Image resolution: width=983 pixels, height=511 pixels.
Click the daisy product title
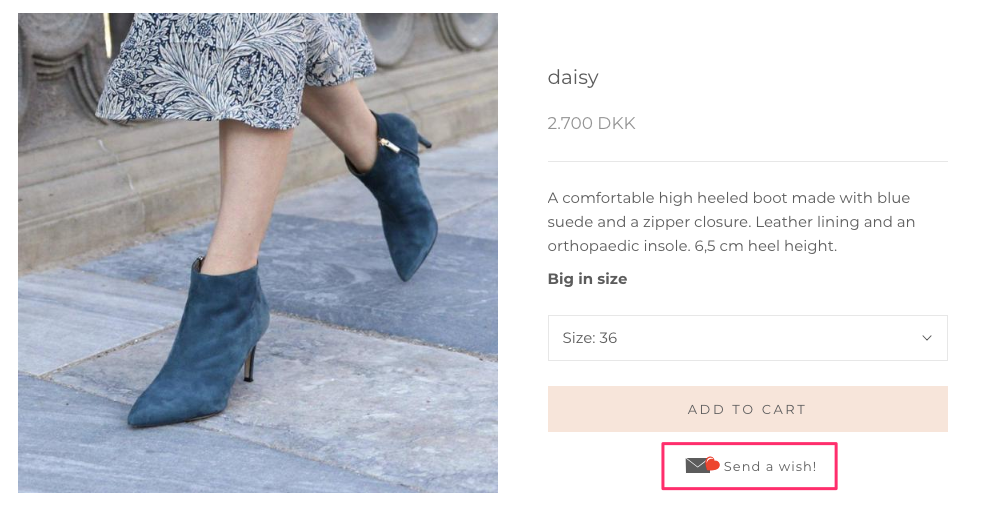[x=572, y=77]
